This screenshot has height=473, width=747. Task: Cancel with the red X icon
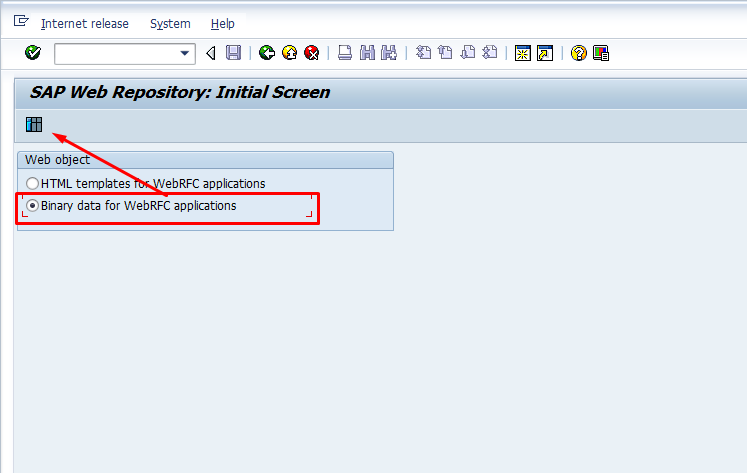coord(312,52)
